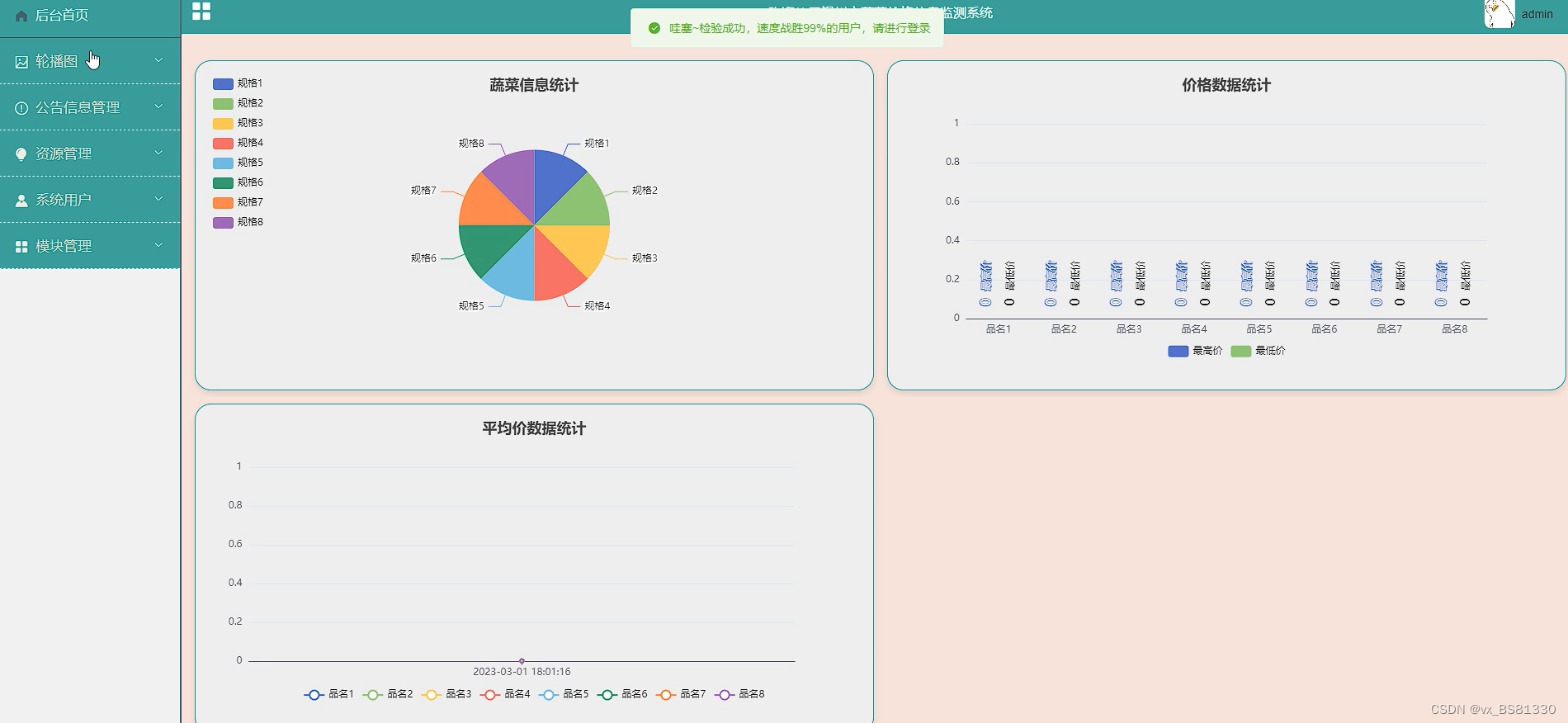Viewport: 1568px width, 723px height.
Task: Toggle 规格4 in pie chart legend
Action: click(238, 143)
